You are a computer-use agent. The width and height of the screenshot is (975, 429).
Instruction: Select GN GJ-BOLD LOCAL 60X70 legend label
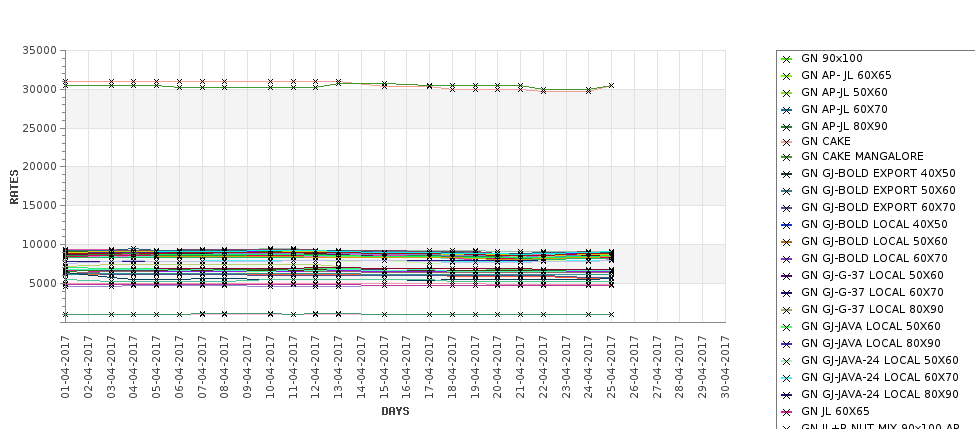click(x=874, y=258)
